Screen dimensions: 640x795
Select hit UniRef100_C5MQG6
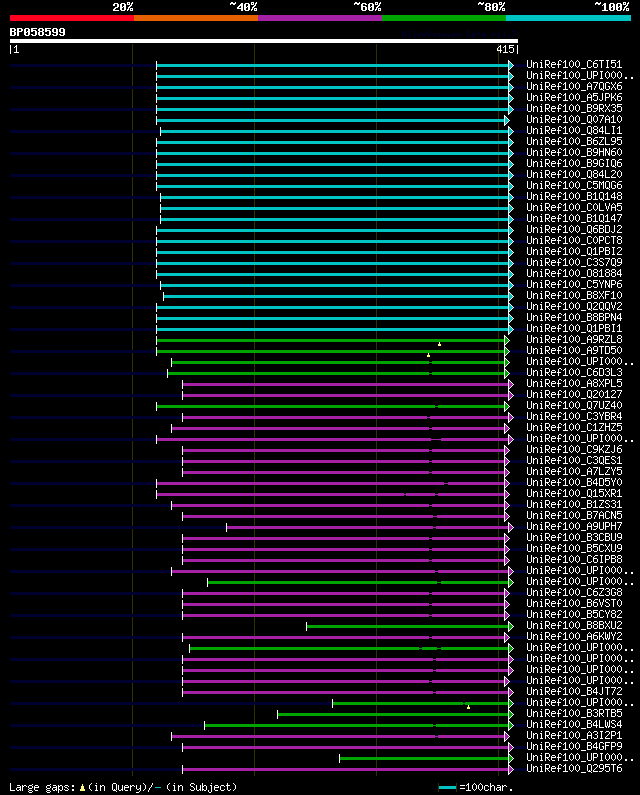[574, 185]
